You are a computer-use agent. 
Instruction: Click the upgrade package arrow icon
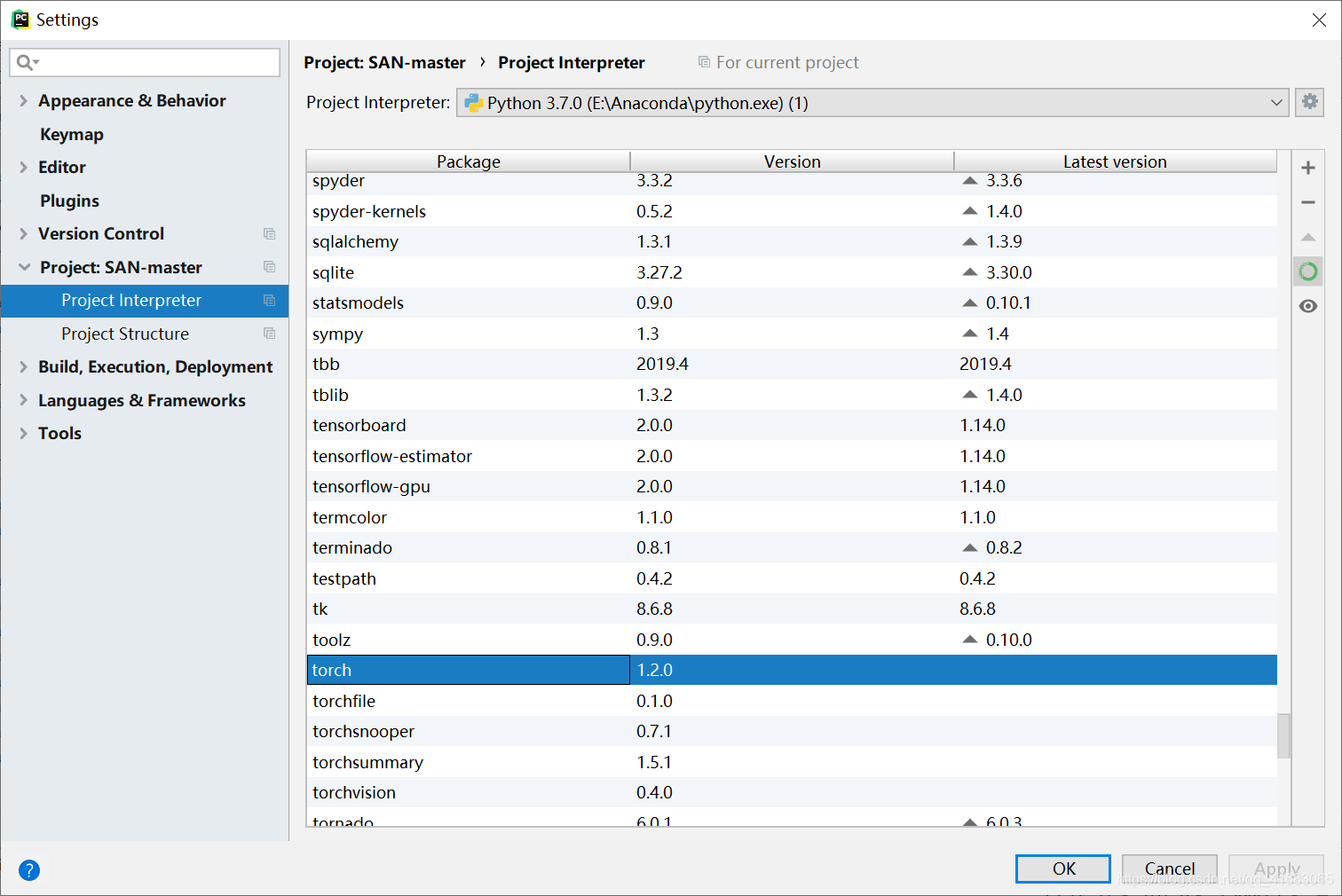pos(1307,237)
